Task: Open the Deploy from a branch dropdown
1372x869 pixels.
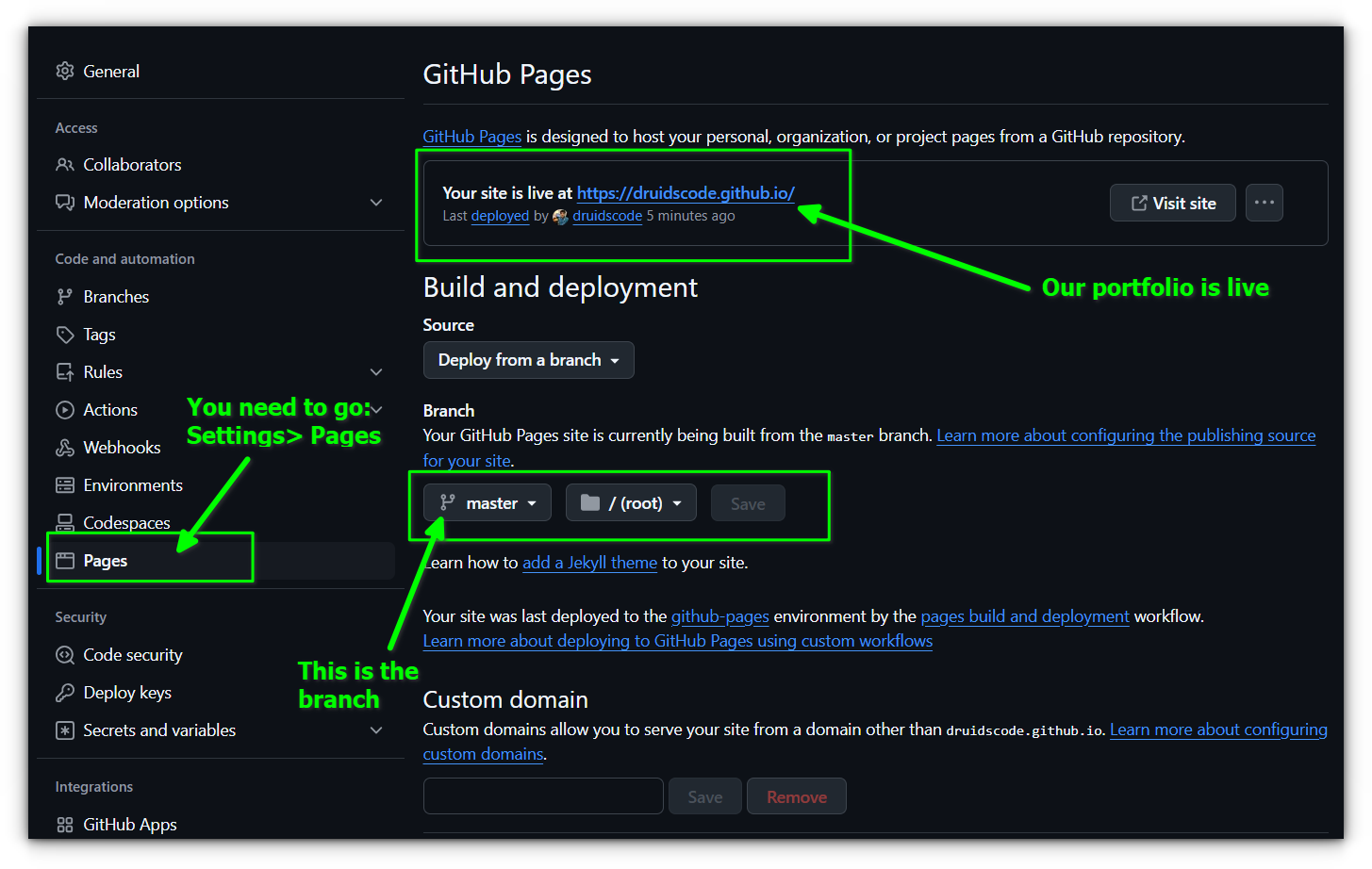Action: pyautogui.click(x=528, y=360)
